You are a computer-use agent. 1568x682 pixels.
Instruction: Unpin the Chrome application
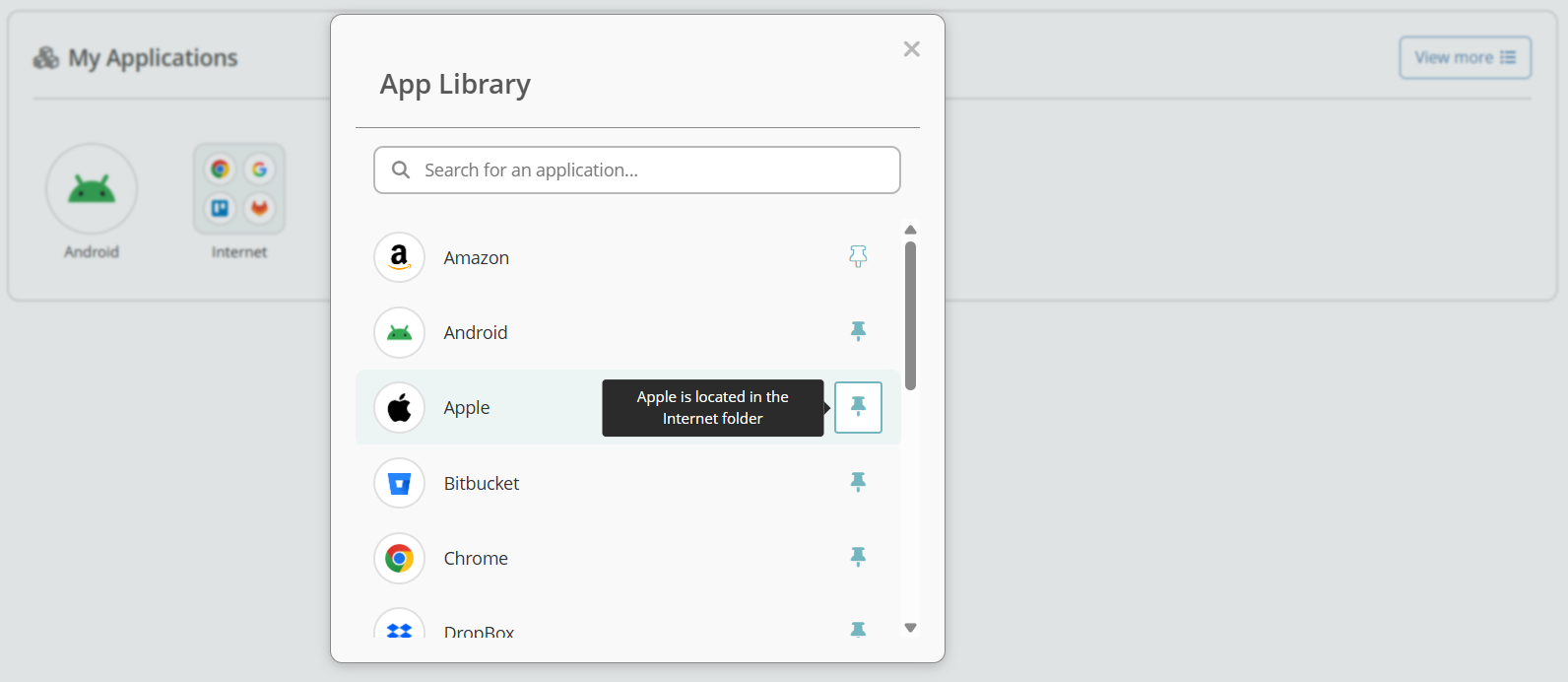coord(858,557)
